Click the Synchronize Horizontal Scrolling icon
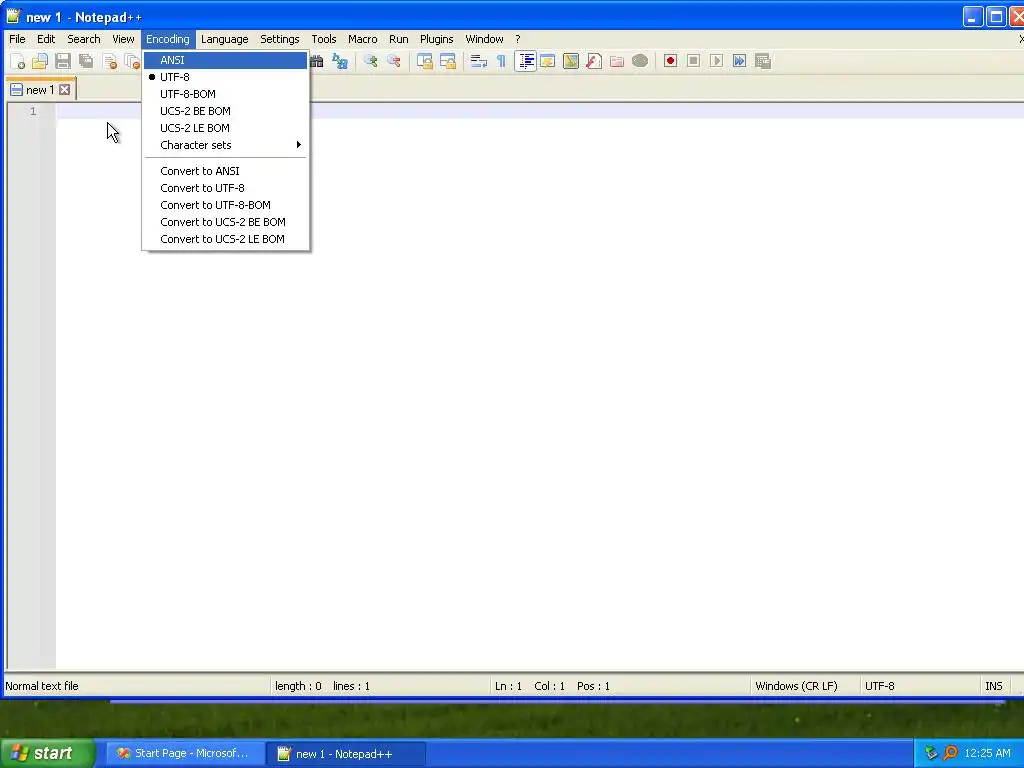 click(x=448, y=61)
